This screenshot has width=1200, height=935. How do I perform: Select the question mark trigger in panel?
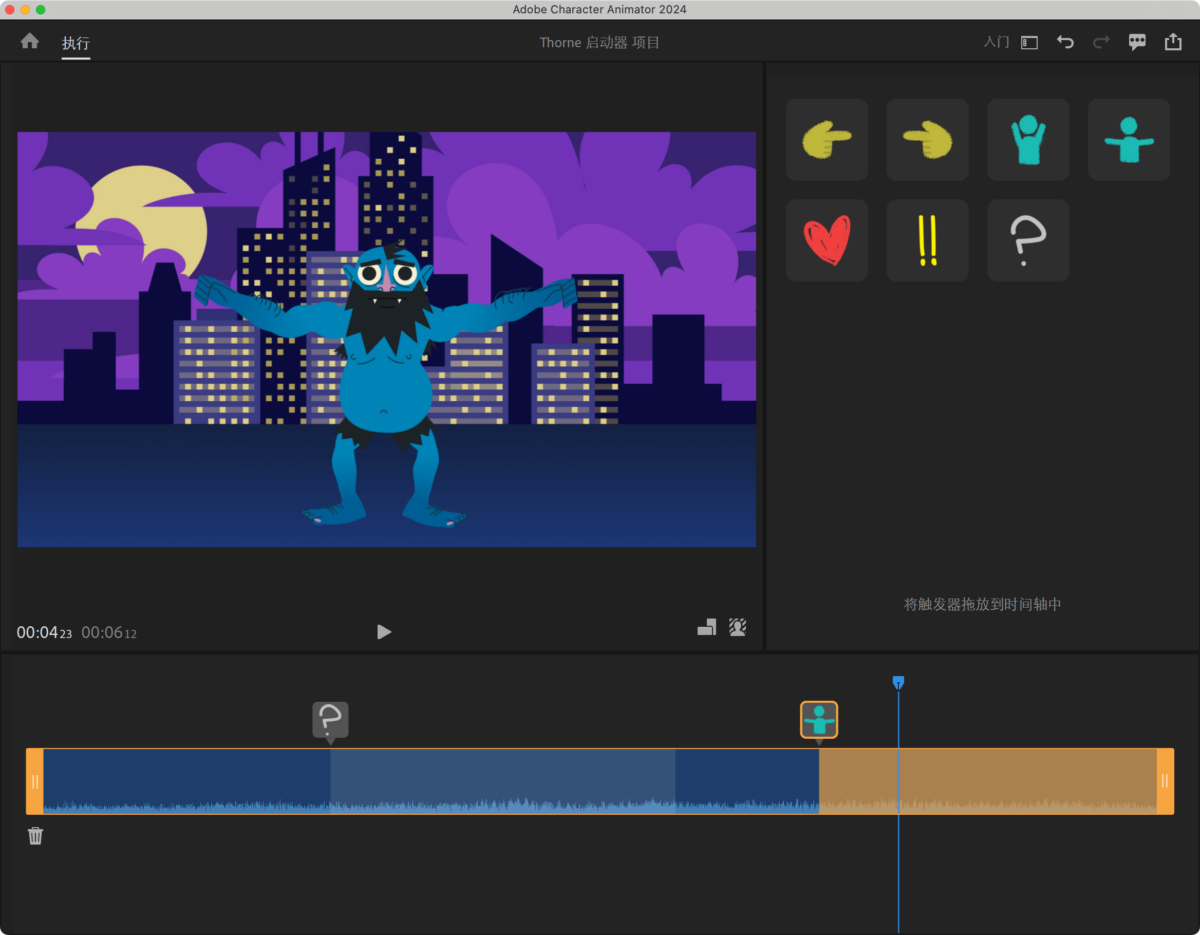(x=1028, y=241)
